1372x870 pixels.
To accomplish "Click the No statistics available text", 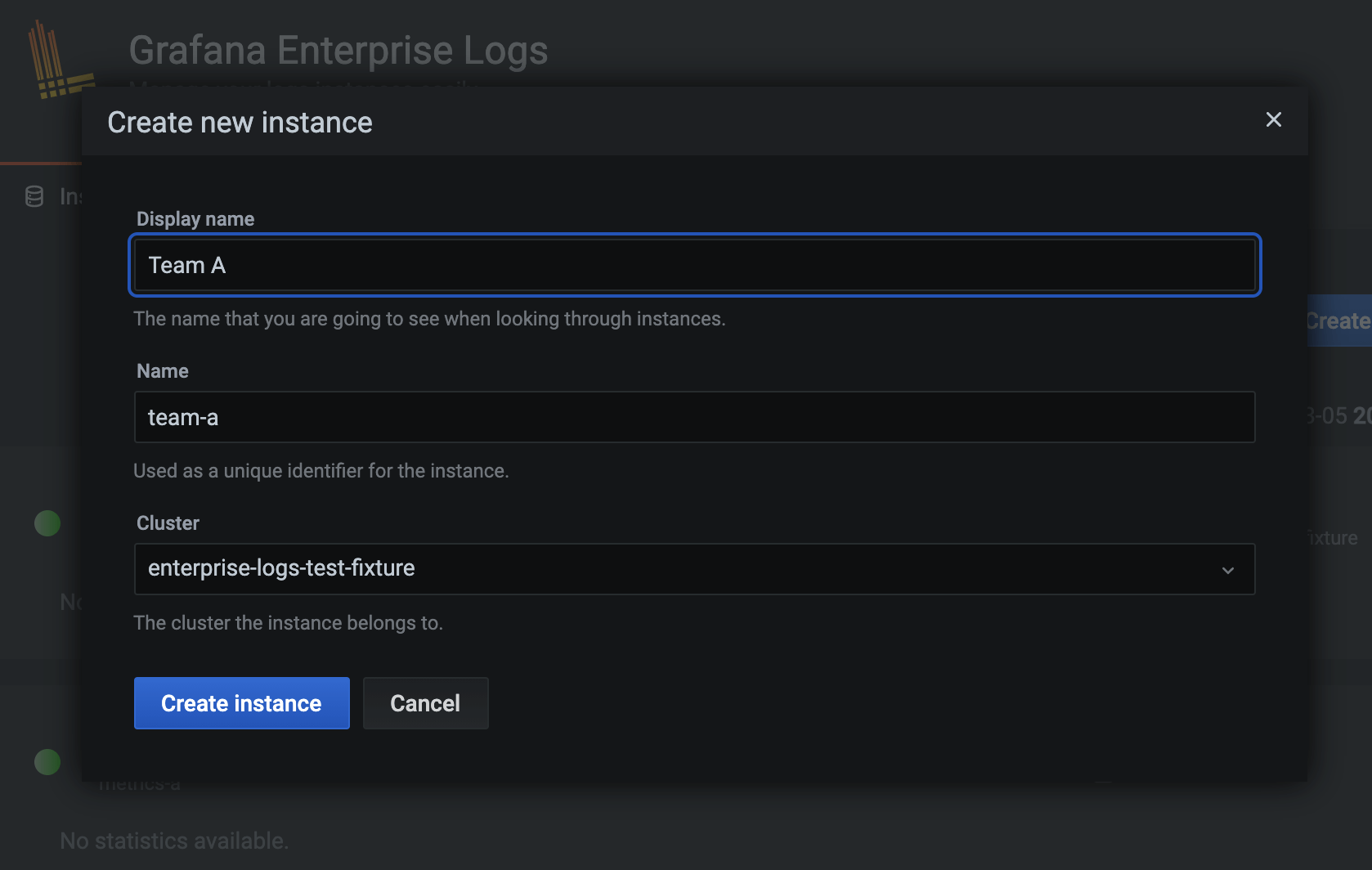I will (x=174, y=841).
